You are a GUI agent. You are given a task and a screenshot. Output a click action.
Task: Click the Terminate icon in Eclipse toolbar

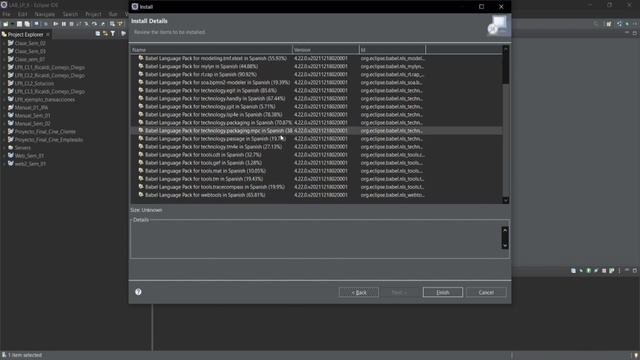(x=71, y=24)
